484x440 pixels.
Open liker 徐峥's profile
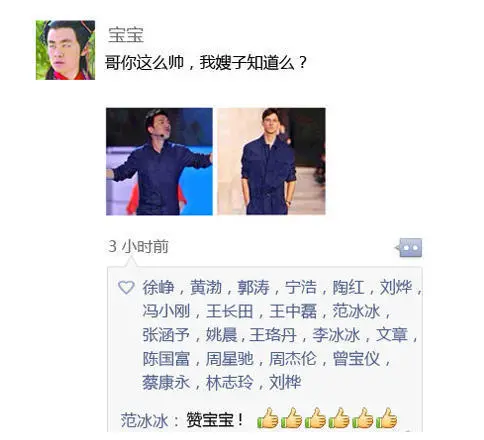[x=159, y=287]
